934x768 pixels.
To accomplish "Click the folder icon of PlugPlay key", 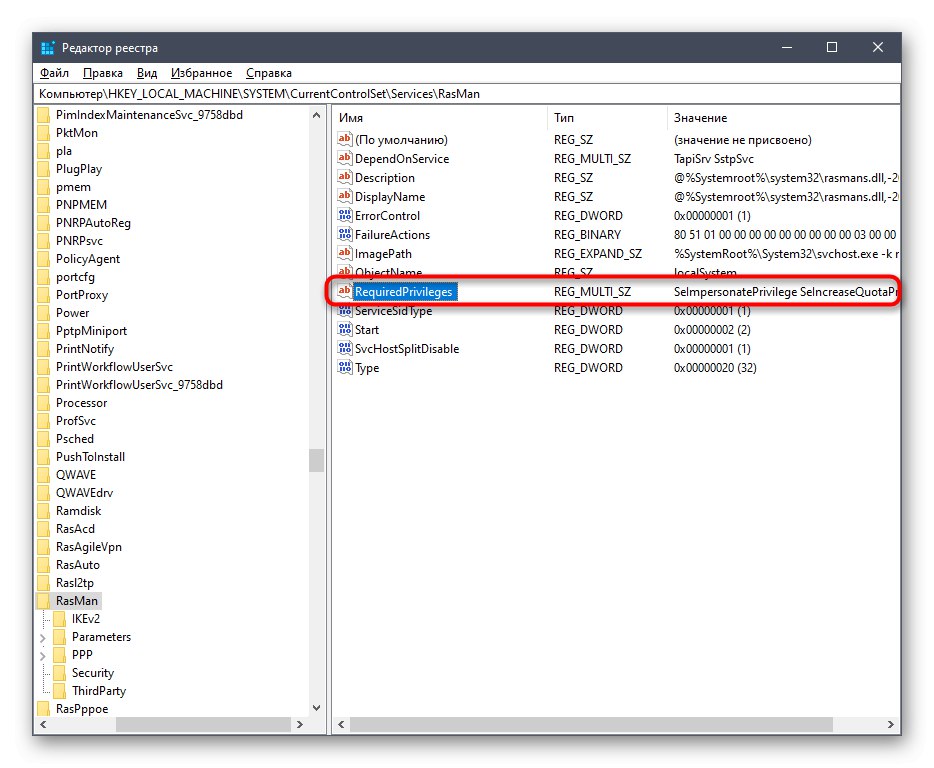I will pyautogui.click(x=43, y=169).
